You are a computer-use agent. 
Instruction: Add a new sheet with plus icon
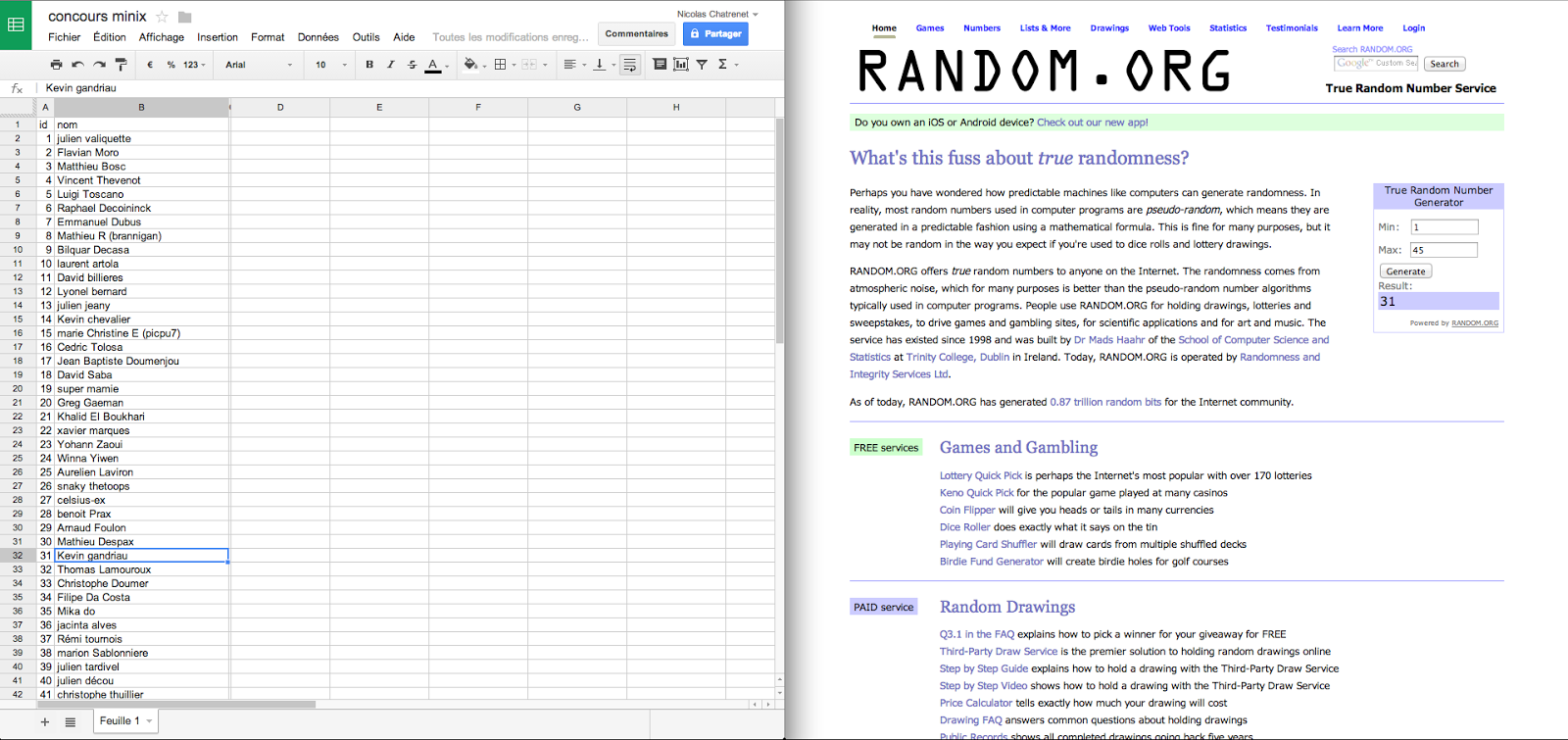pyautogui.click(x=44, y=721)
